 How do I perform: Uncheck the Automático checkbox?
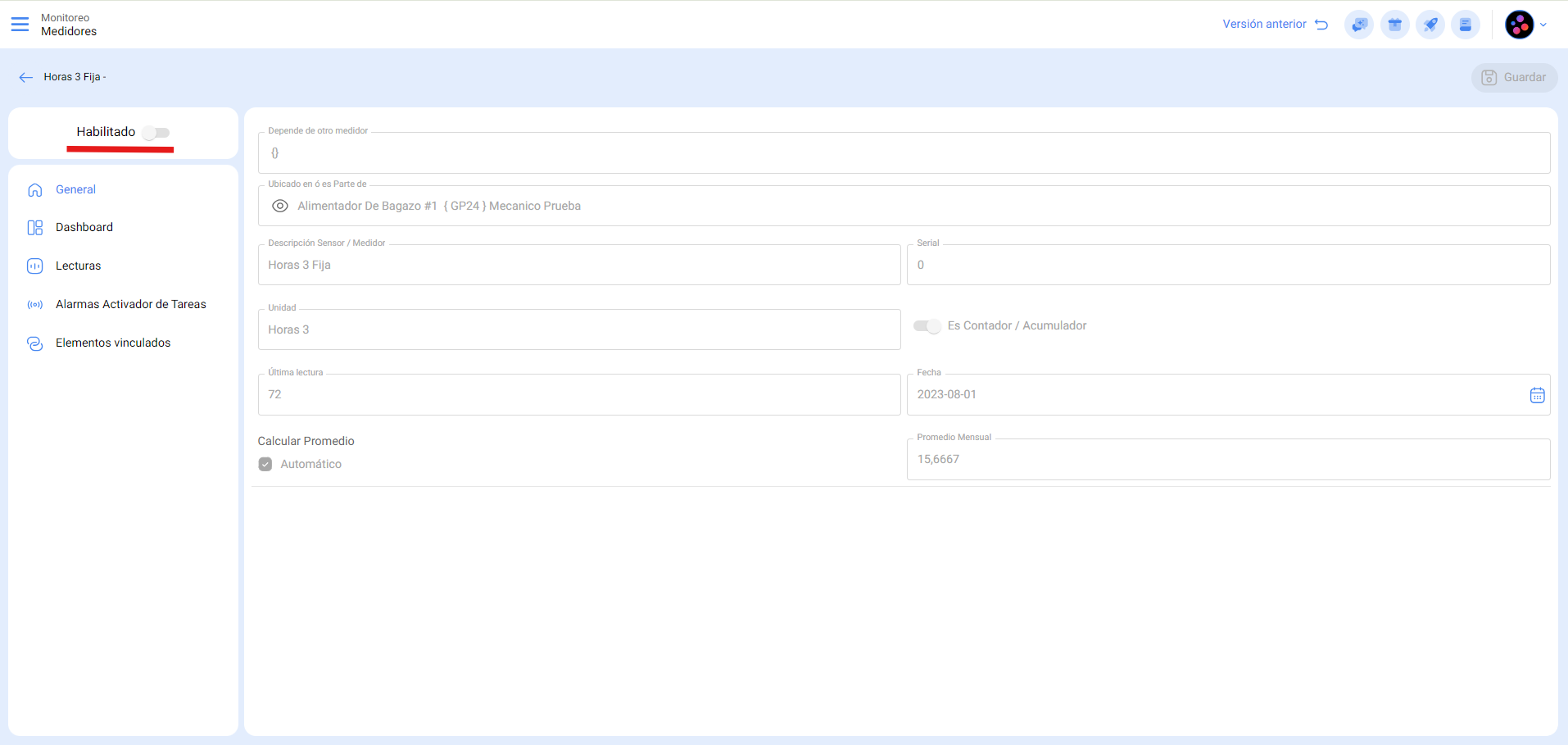[x=265, y=464]
